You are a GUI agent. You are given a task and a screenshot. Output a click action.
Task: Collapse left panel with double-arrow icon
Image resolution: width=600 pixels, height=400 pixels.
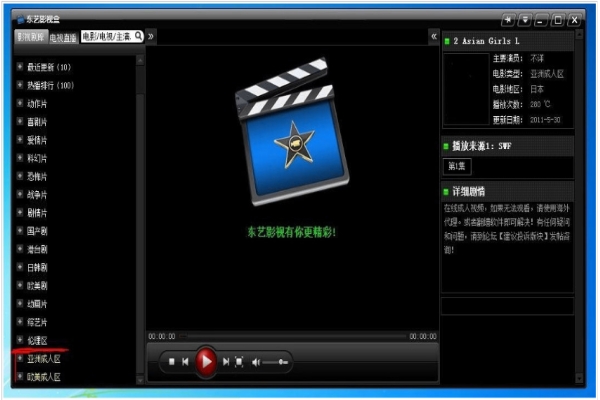[x=151, y=36]
